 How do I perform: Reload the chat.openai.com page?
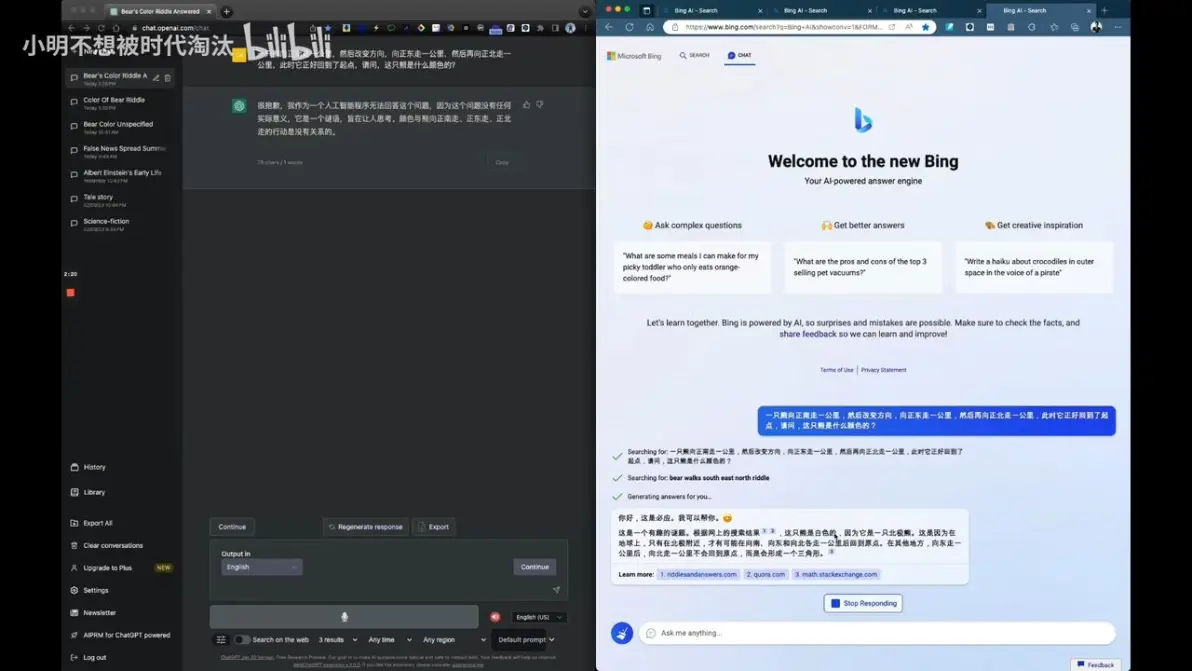(x=100, y=28)
